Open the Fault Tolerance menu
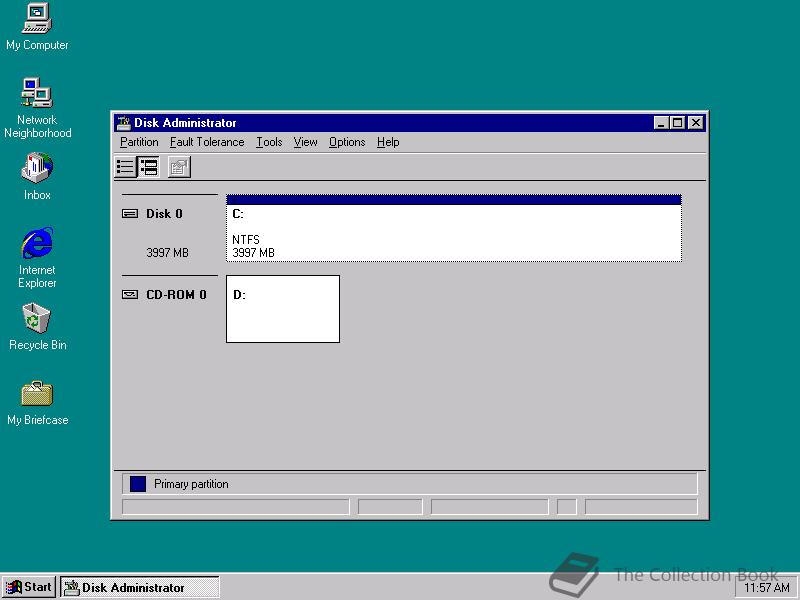The width and height of the screenshot is (800, 600). coord(207,142)
